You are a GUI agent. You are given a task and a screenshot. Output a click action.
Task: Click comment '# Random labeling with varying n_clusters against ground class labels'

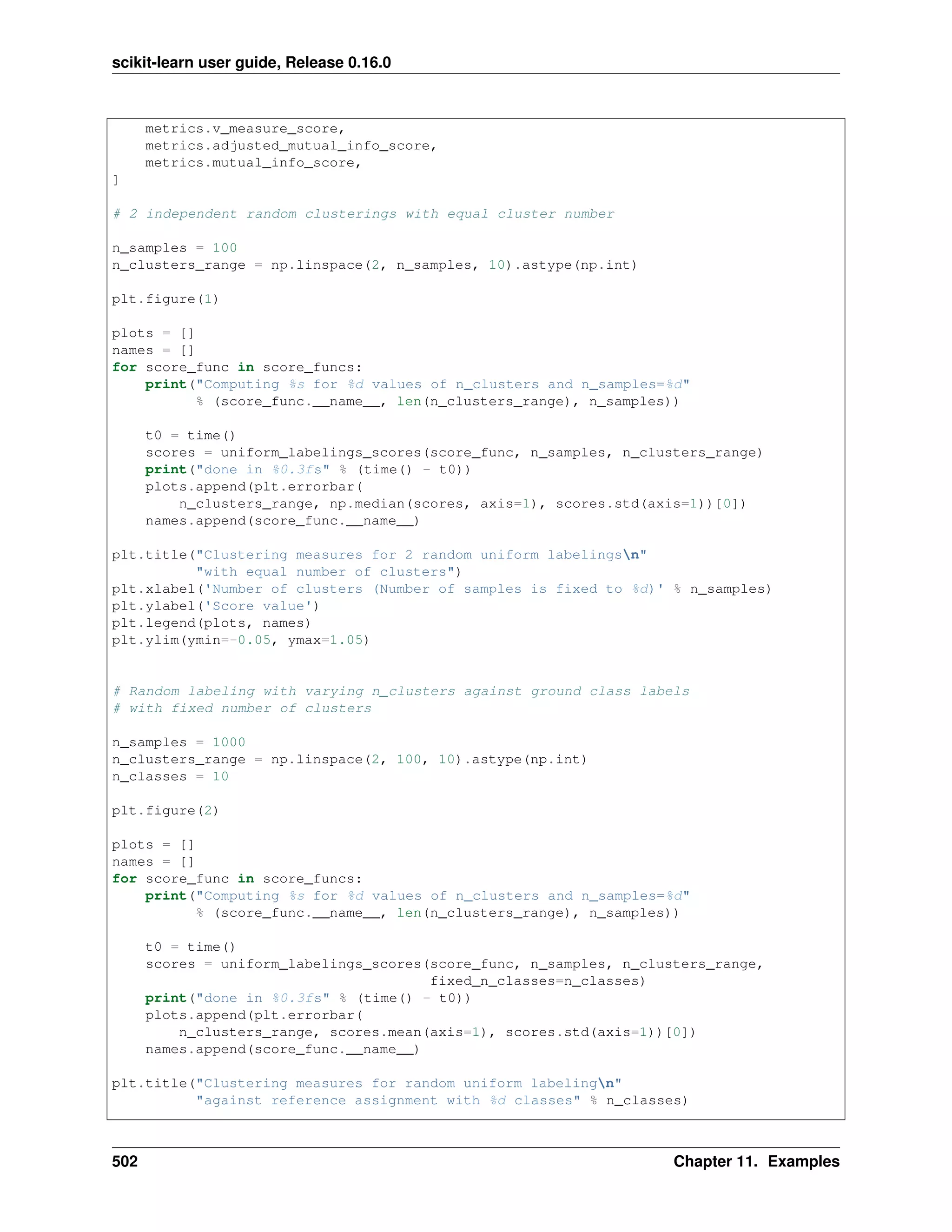point(401,692)
